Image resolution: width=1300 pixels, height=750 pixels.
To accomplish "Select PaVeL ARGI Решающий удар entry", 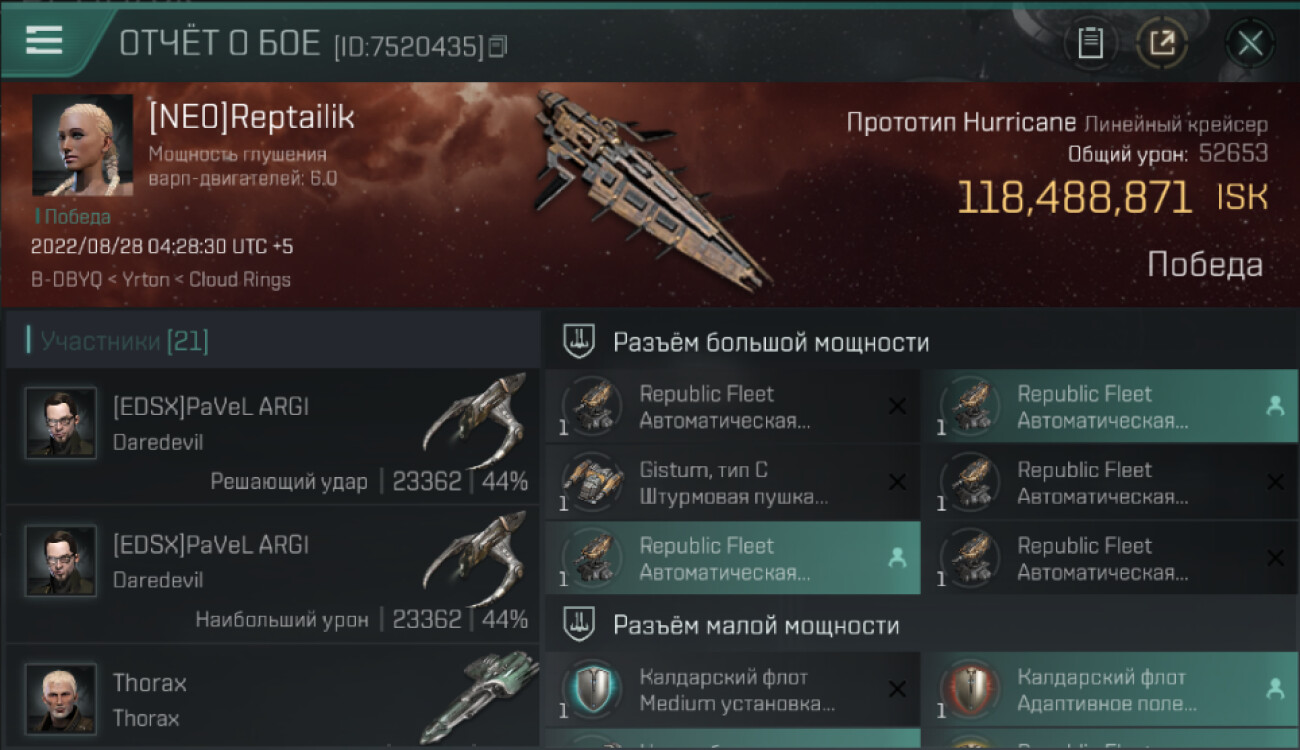I will (272, 435).
